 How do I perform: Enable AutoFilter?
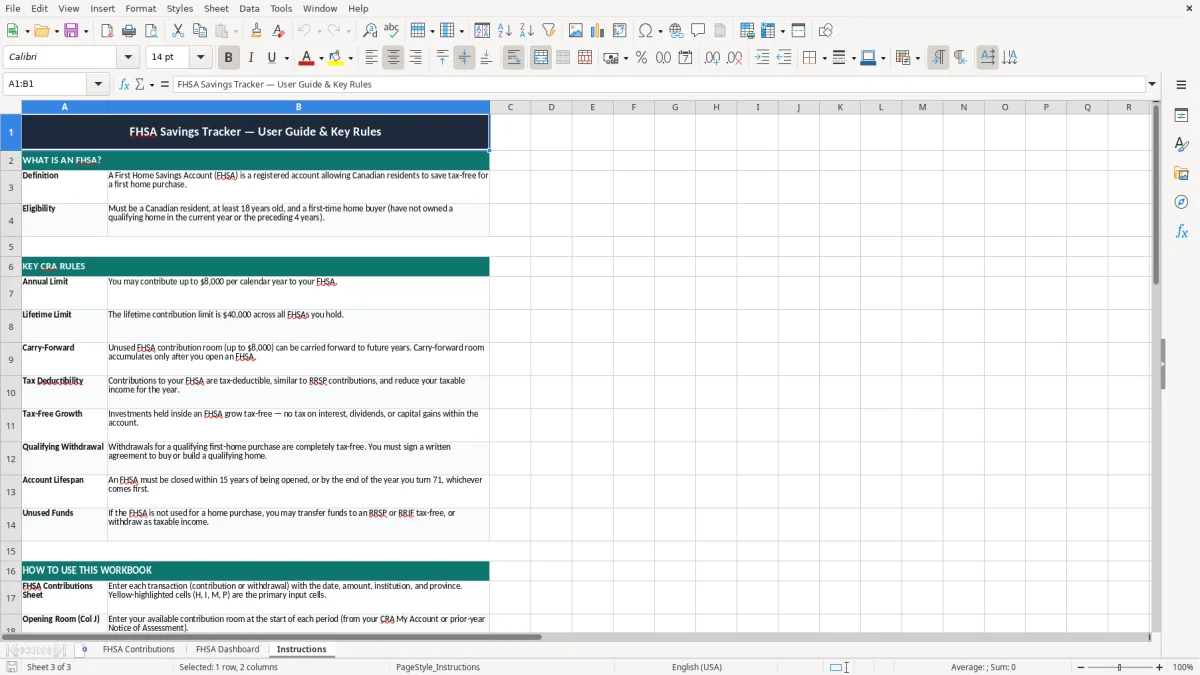[549, 31]
